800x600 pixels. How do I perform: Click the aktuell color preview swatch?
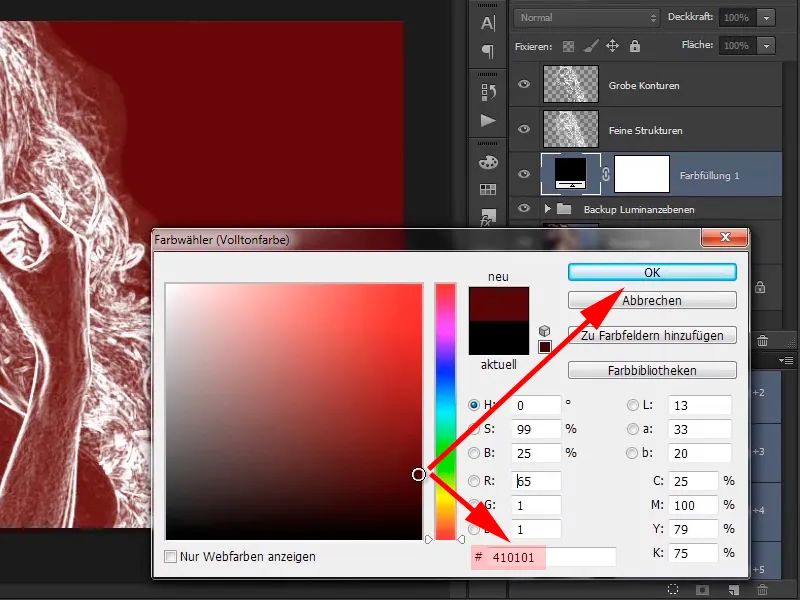tap(498, 338)
